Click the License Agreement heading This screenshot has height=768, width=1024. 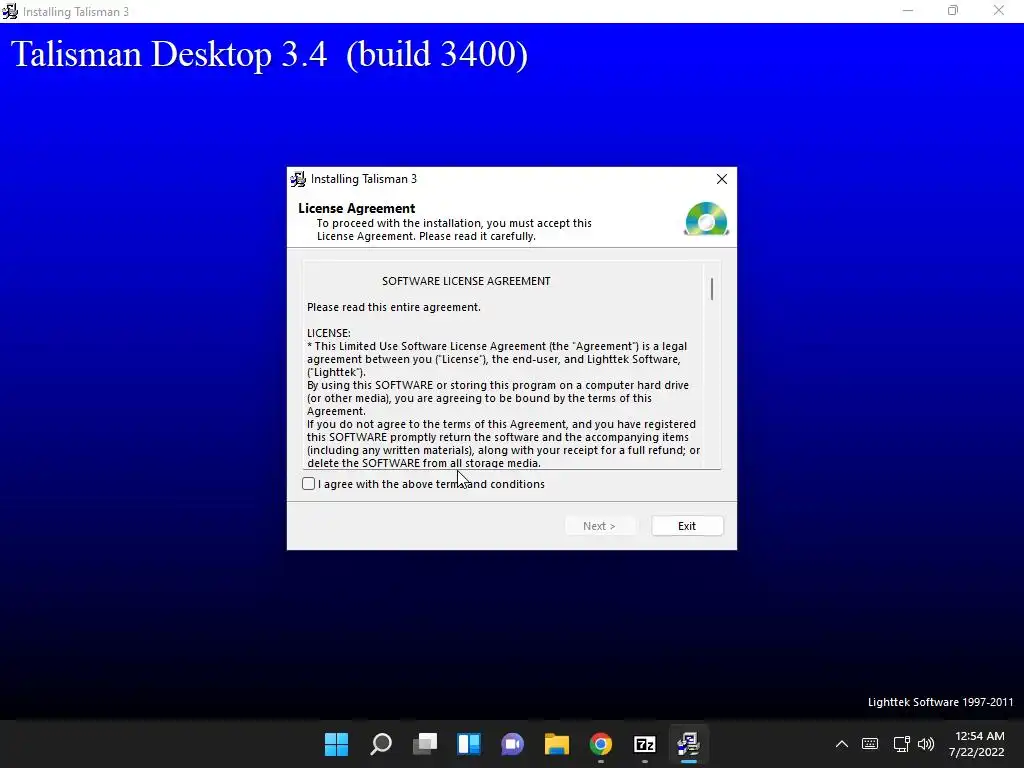[x=357, y=208]
